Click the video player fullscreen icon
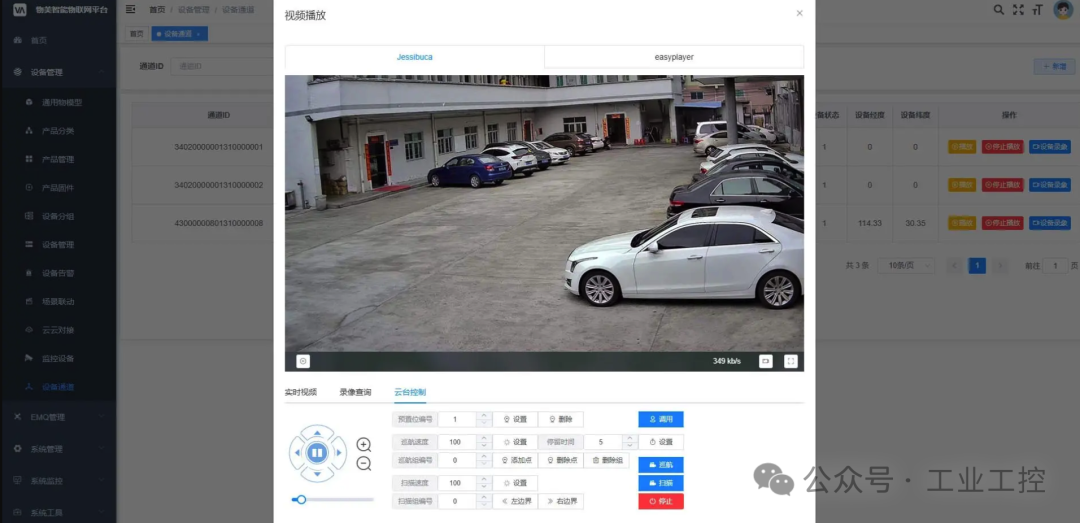This screenshot has height=523, width=1080. 791,361
